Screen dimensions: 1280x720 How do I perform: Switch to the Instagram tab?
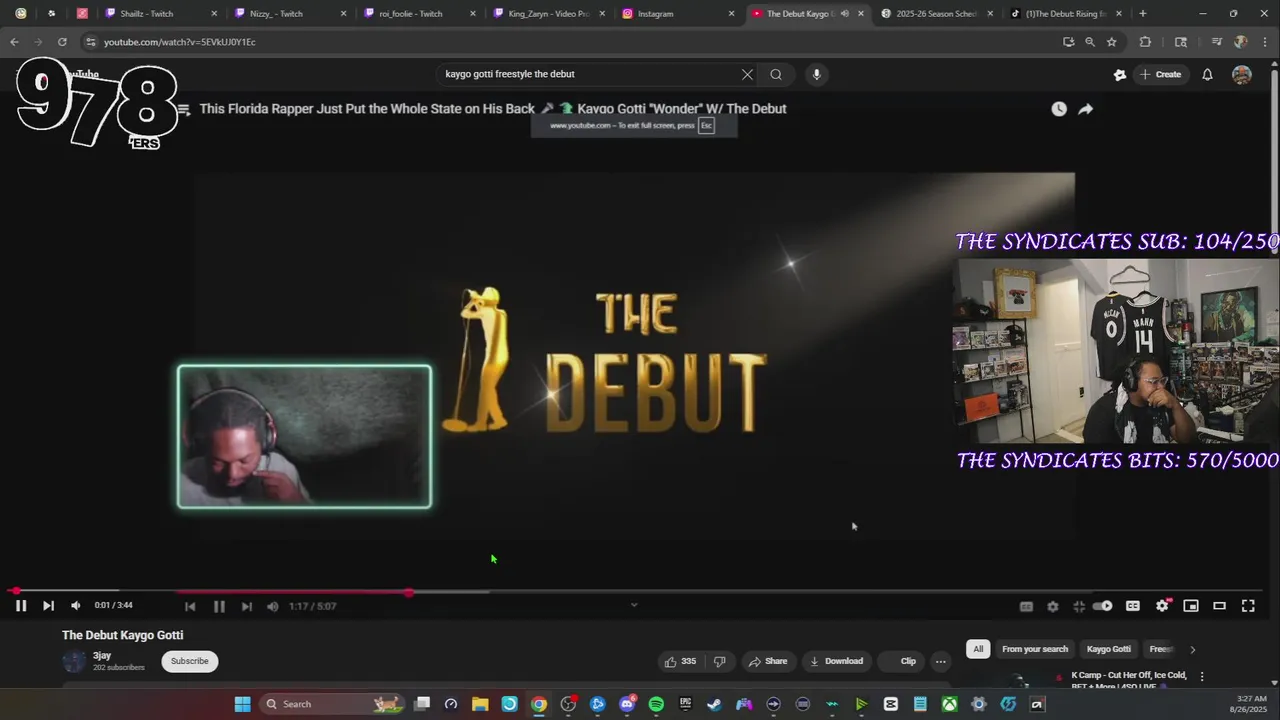(678, 14)
